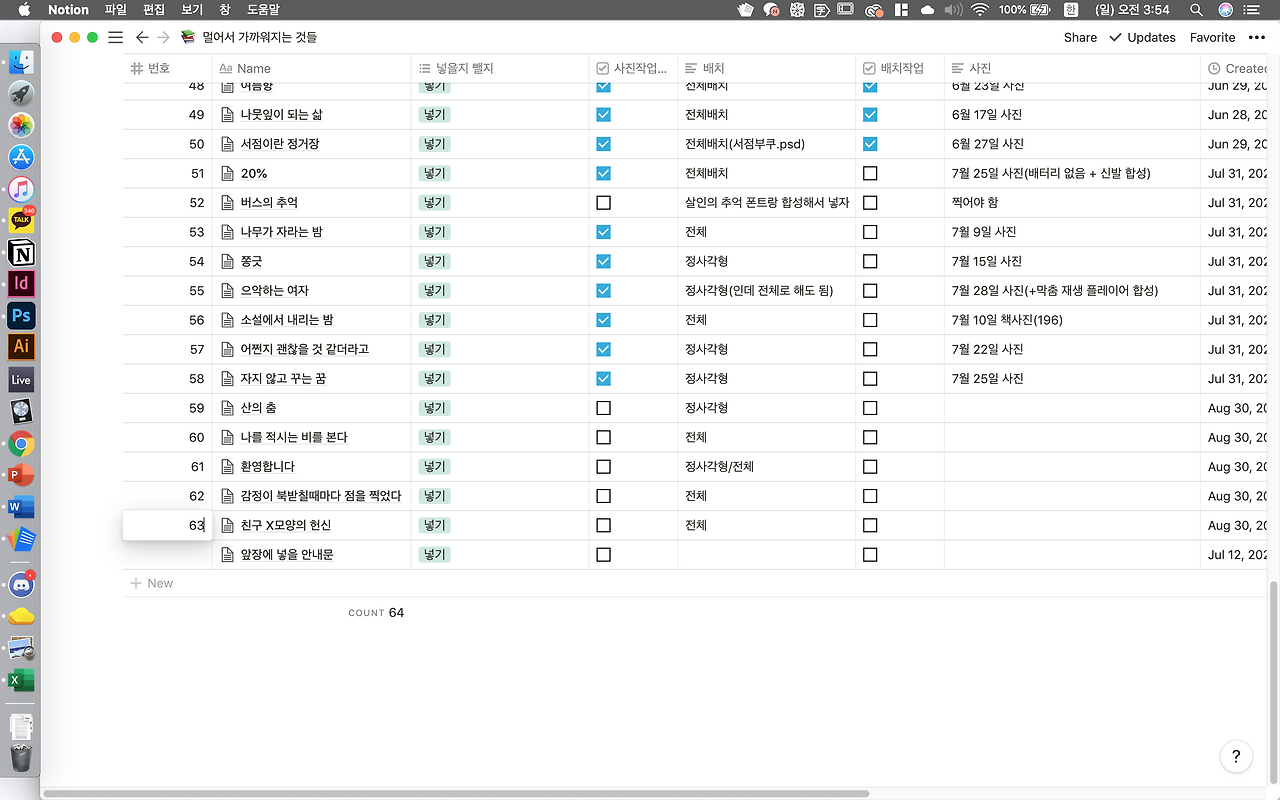Viewport: 1280px width, 800px height.
Task: Open Microsoft Excel from the Dock
Action: point(21,680)
